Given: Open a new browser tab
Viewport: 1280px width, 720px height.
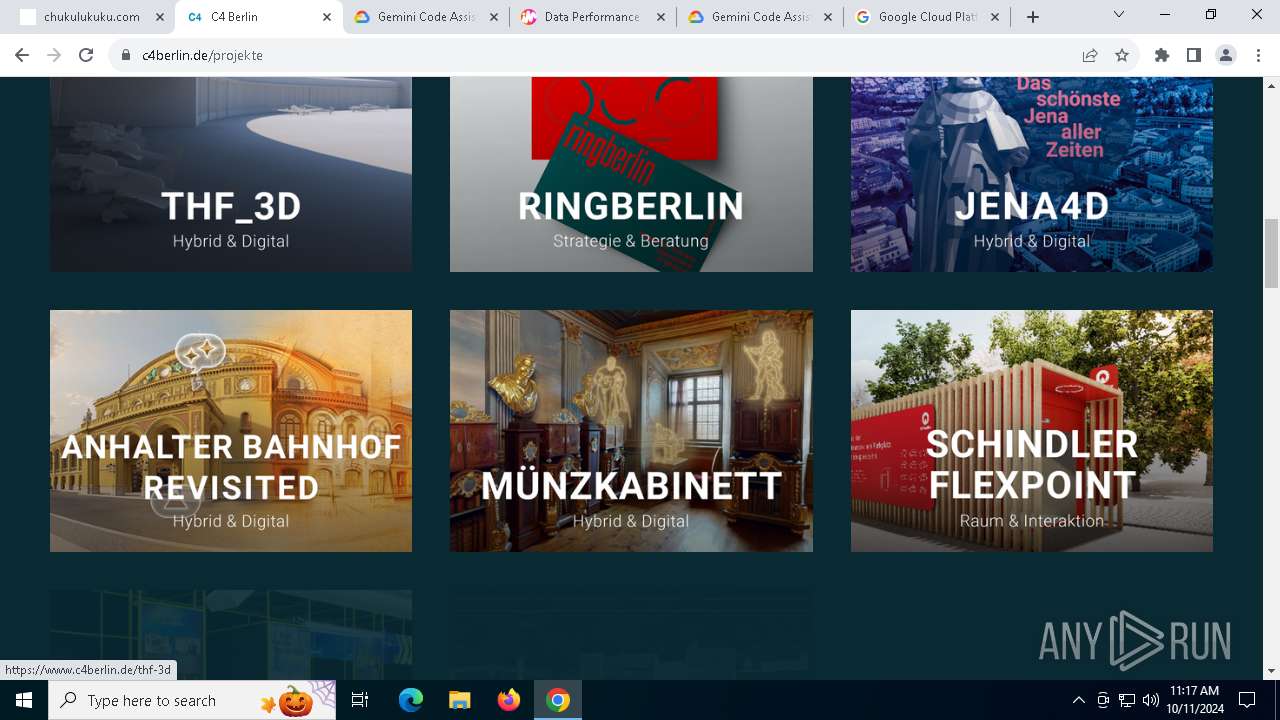Looking at the screenshot, I should coord(1033,17).
